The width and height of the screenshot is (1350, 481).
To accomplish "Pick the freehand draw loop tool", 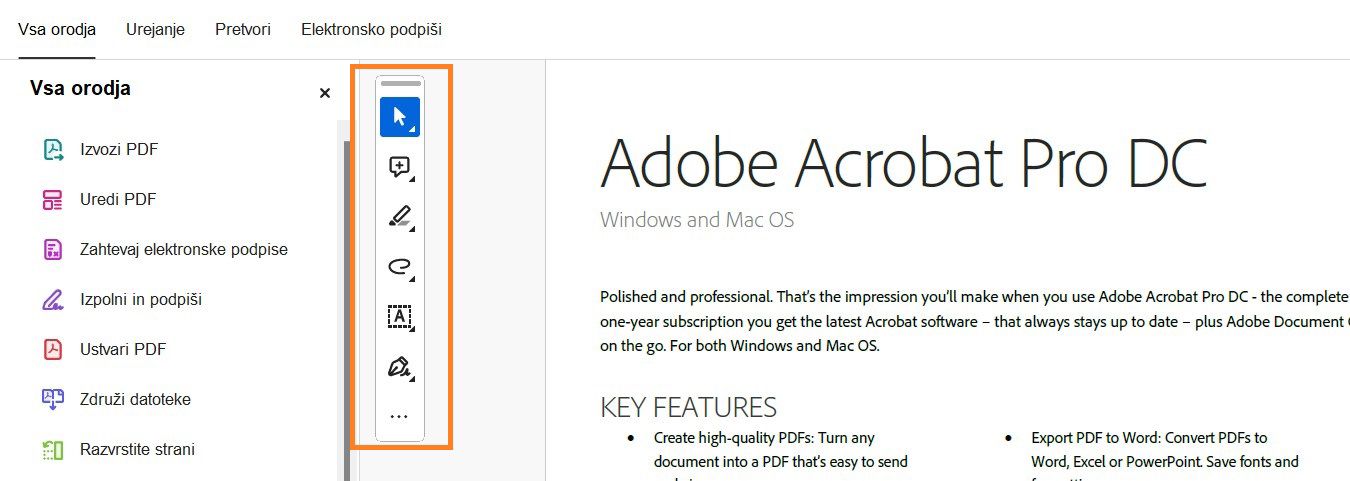I will 400,266.
